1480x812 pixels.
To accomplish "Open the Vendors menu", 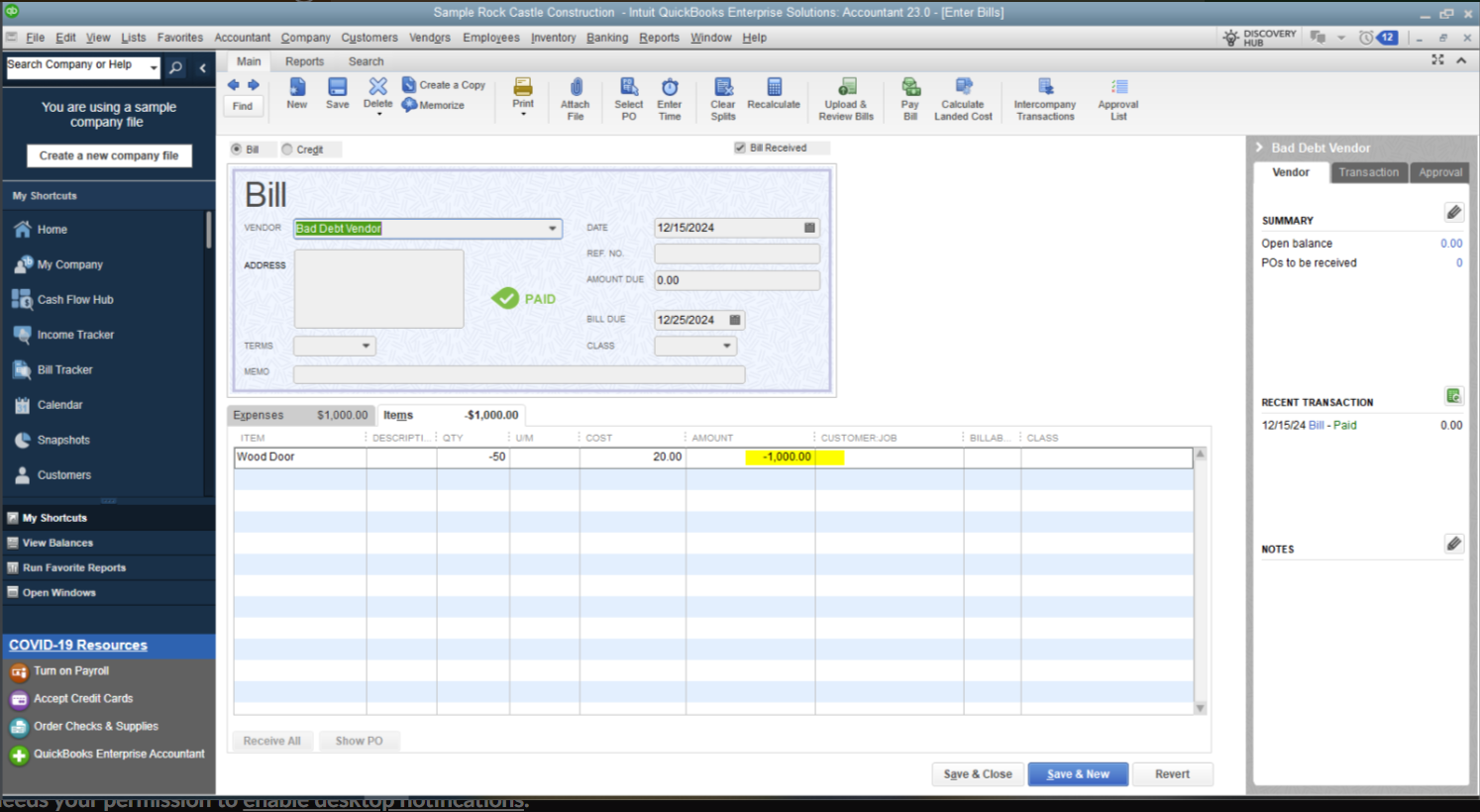I will click(x=430, y=38).
